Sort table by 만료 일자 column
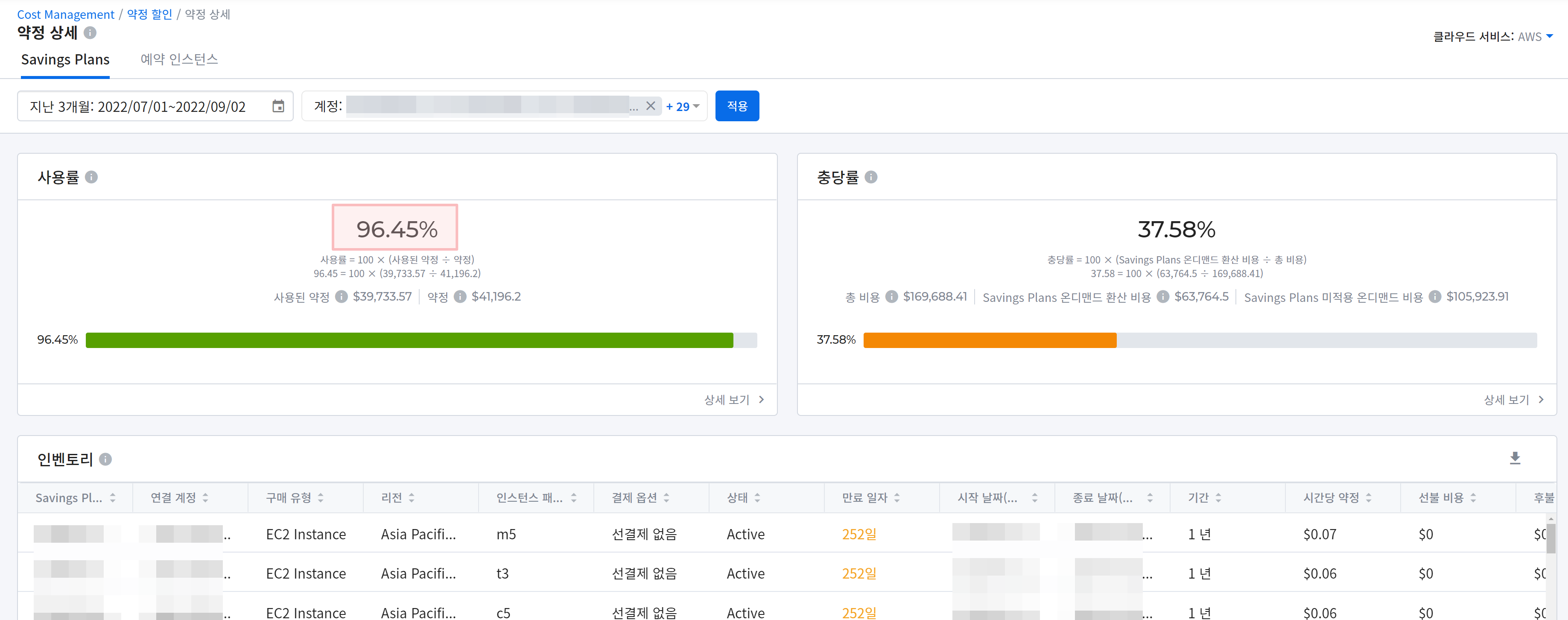This screenshot has height=620, width=1568. pyautogui.click(x=896, y=497)
